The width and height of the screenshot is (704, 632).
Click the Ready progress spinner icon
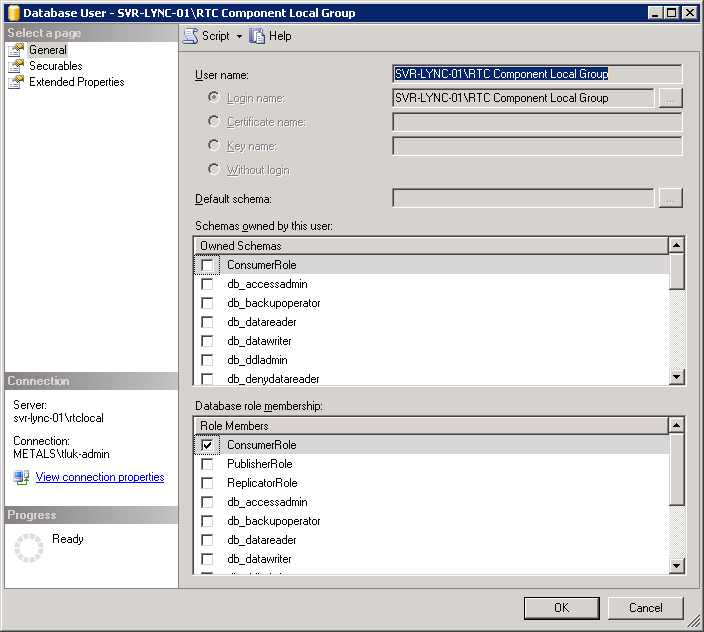pos(29,548)
